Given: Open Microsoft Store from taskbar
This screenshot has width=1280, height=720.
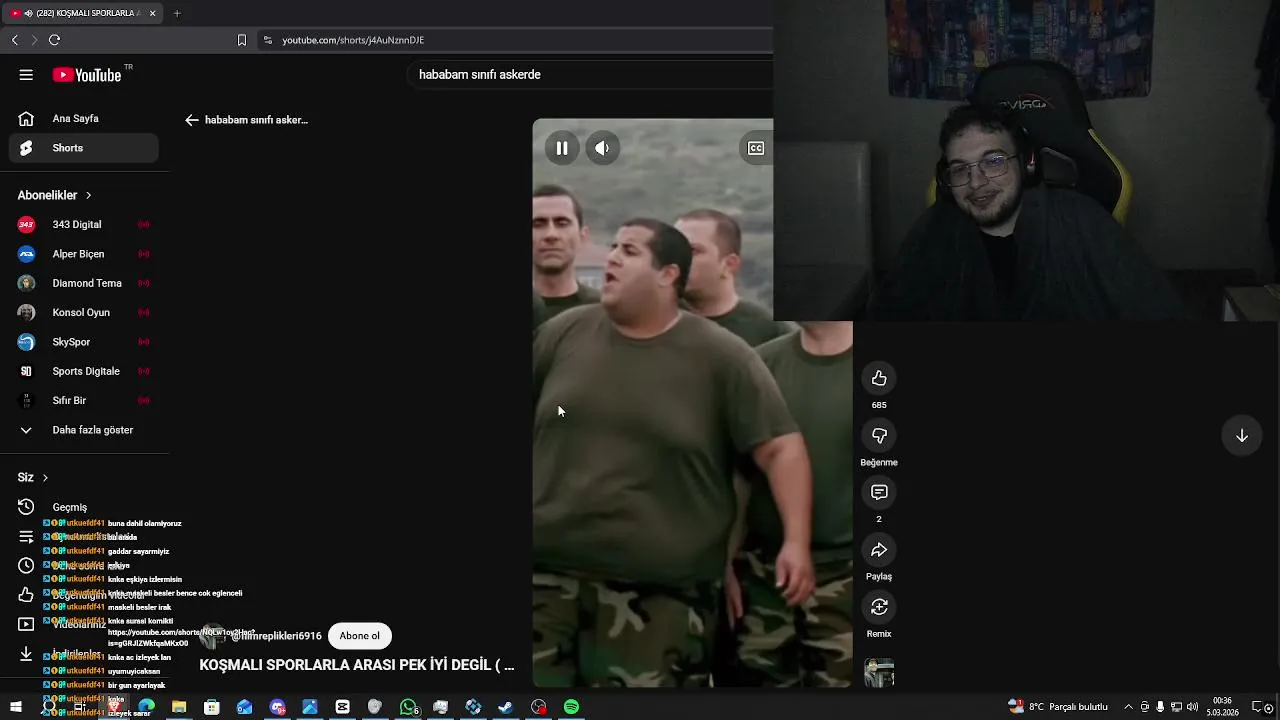Looking at the screenshot, I should (x=212, y=707).
